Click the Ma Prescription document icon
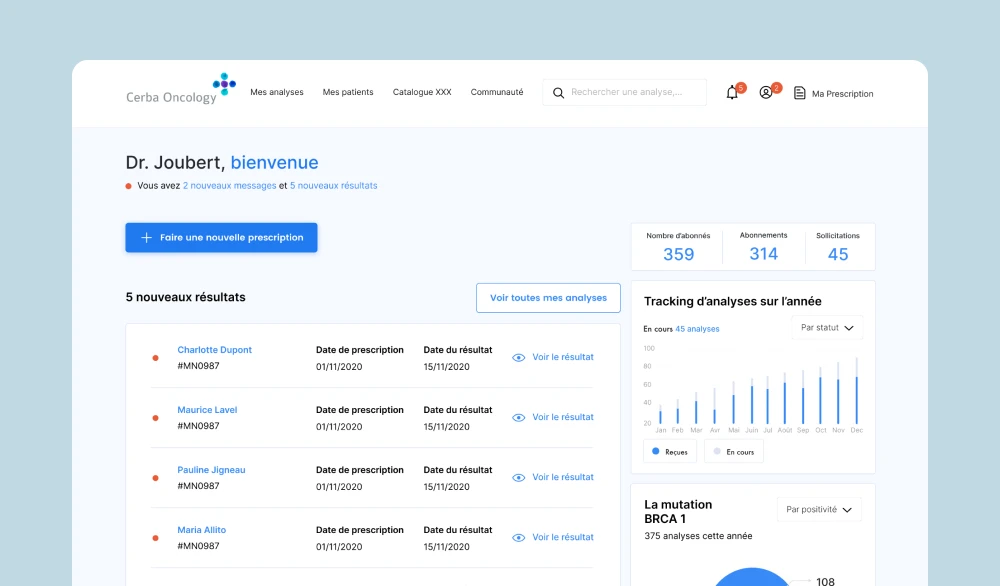 coord(799,93)
